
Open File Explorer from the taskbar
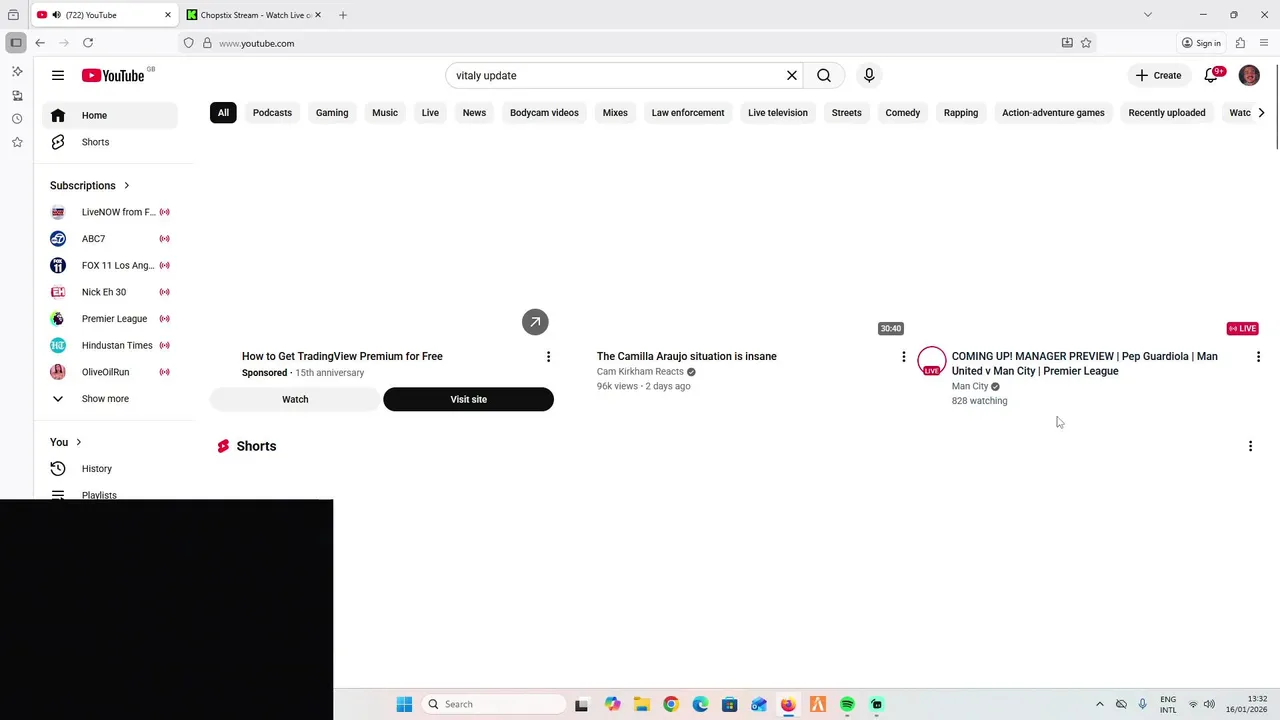(642, 704)
